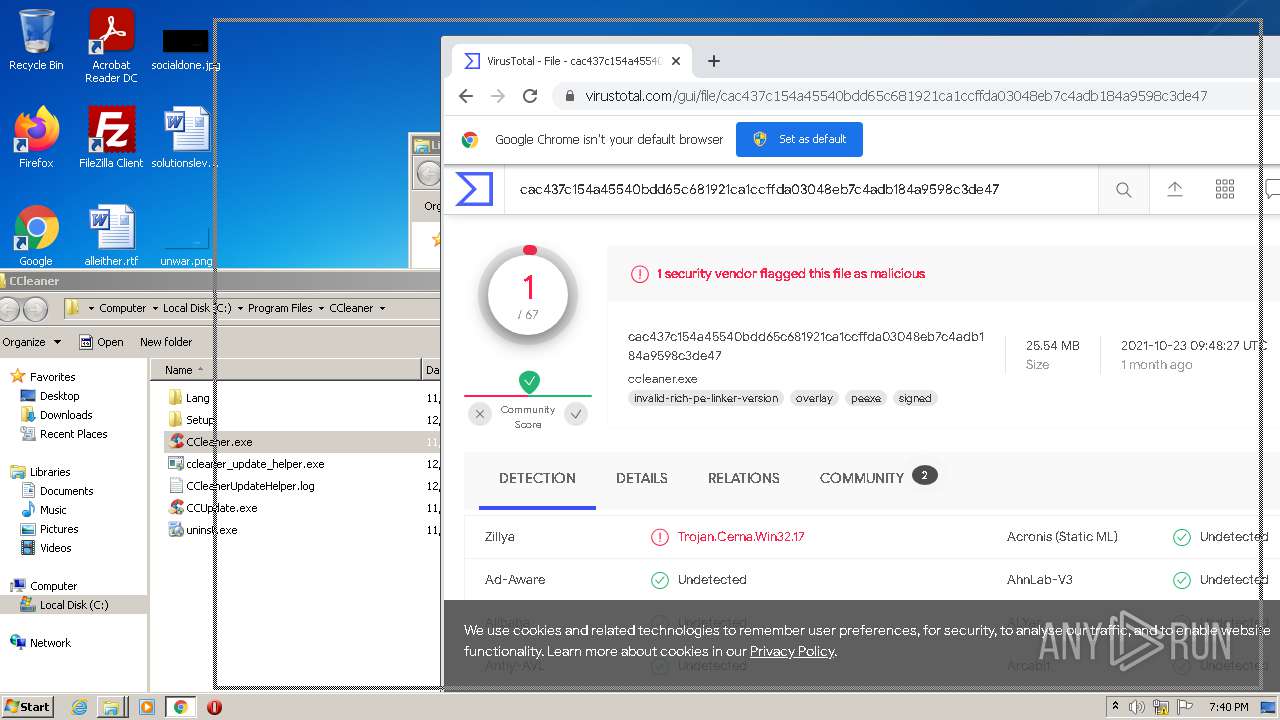Open Recycle Bin desktop icon
The image size is (1280, 720).
(36, 40)
